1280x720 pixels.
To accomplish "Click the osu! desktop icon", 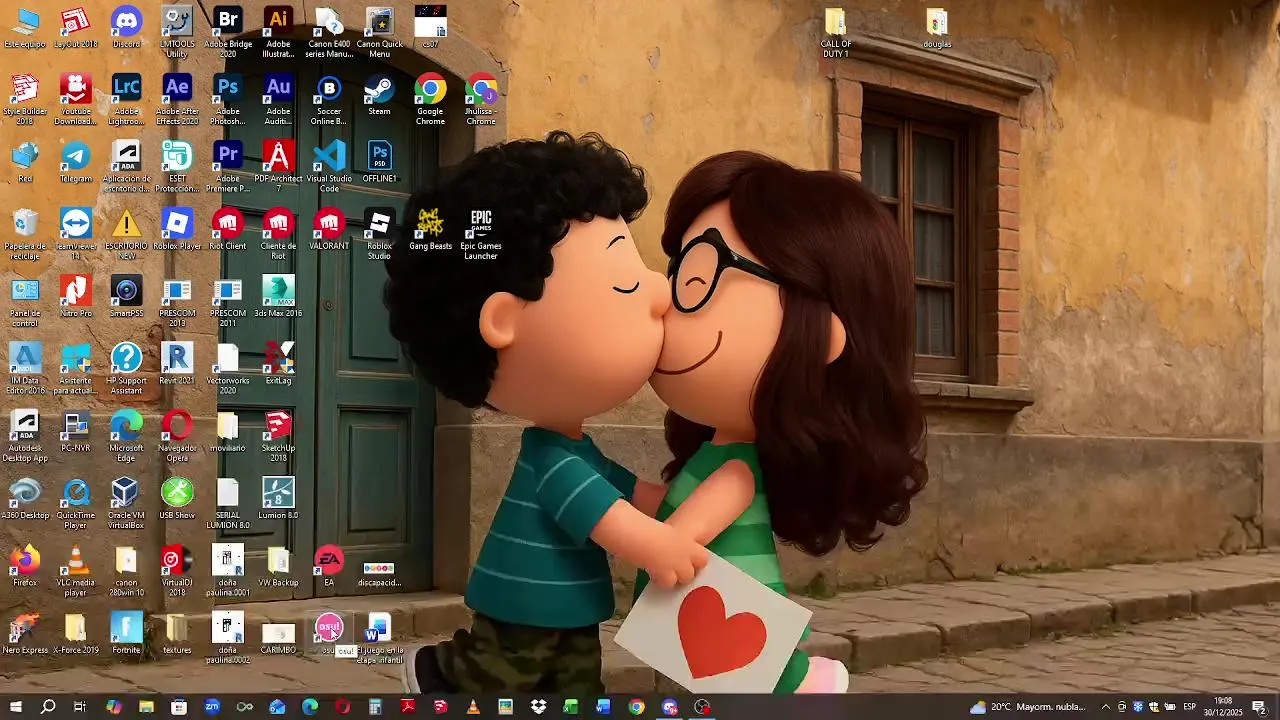I will [329, 633].
